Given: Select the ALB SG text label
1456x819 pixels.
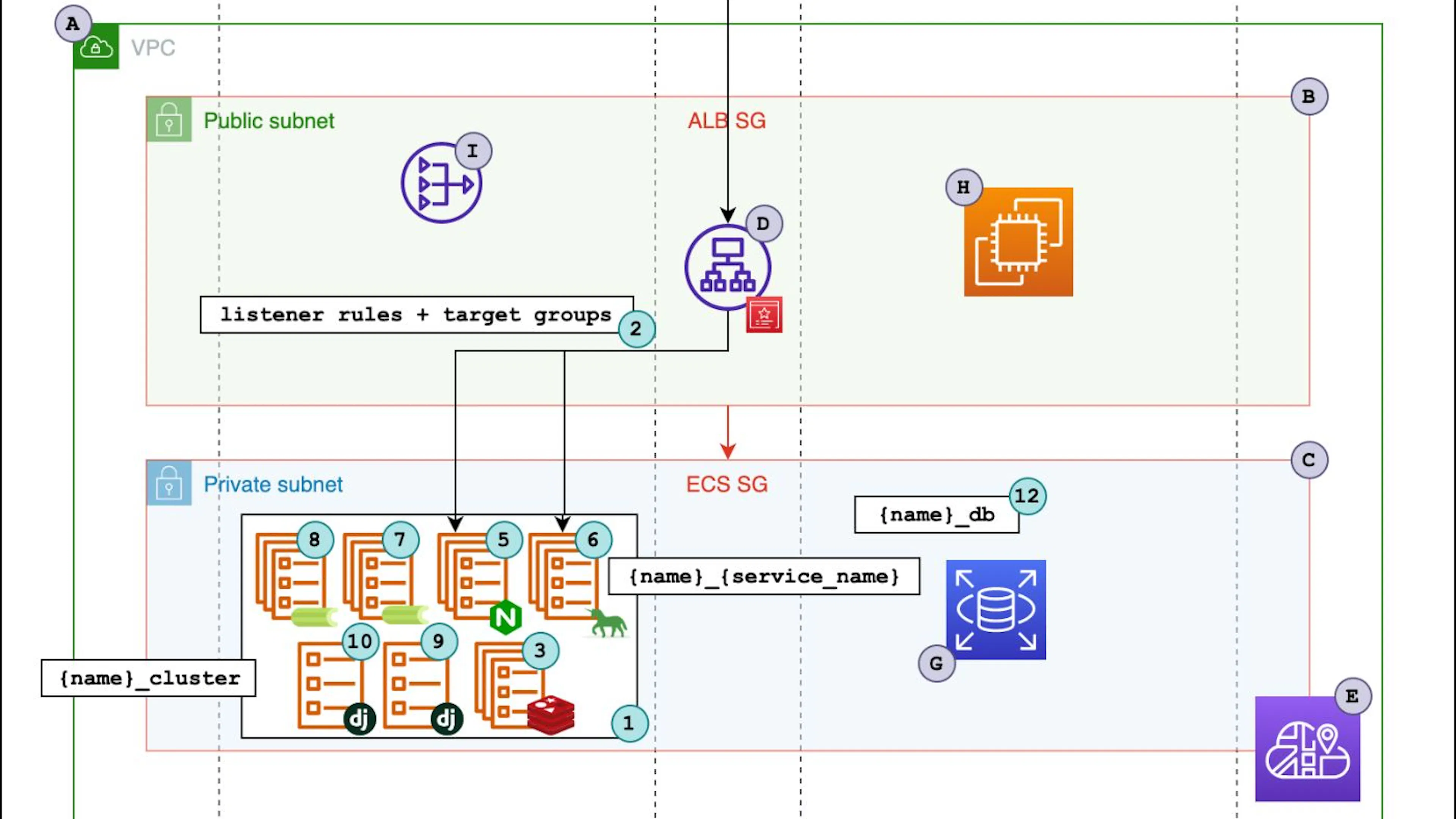Looking at the screenshot, I should [727, 121].
